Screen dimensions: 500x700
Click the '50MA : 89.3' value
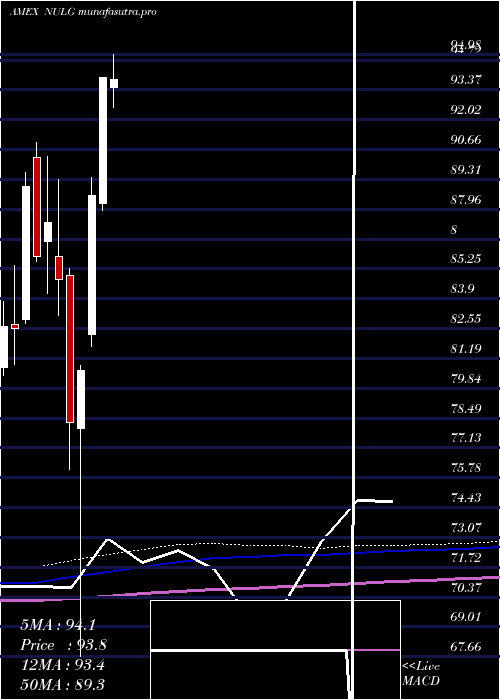62,684
